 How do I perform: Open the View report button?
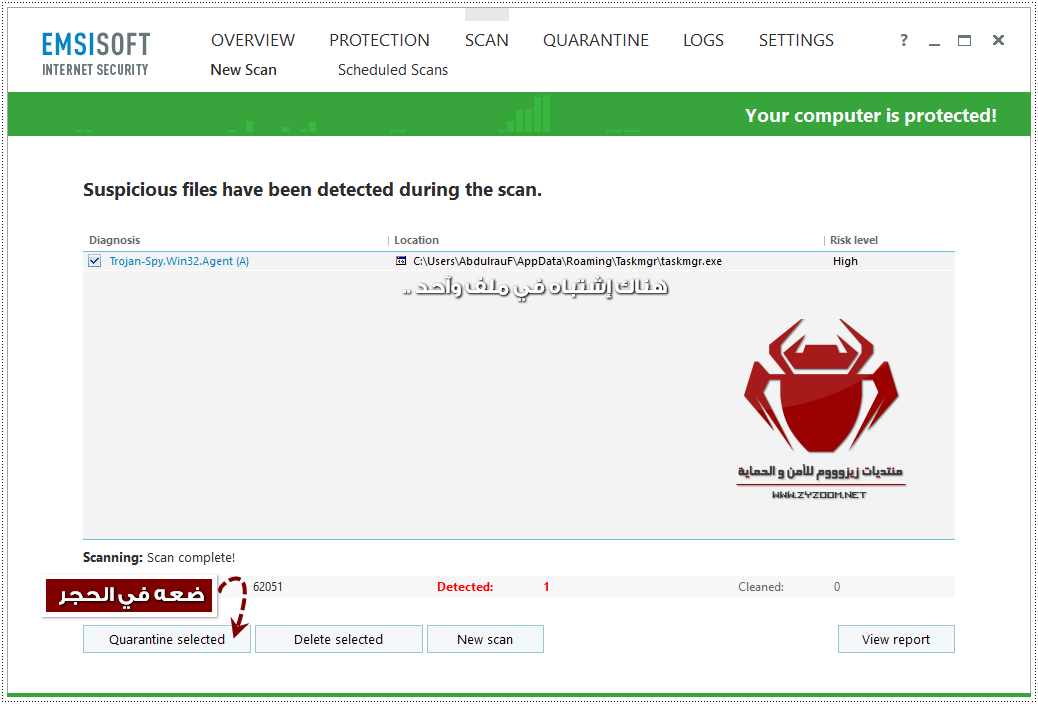pyautogui.click(x=896, y=639)
